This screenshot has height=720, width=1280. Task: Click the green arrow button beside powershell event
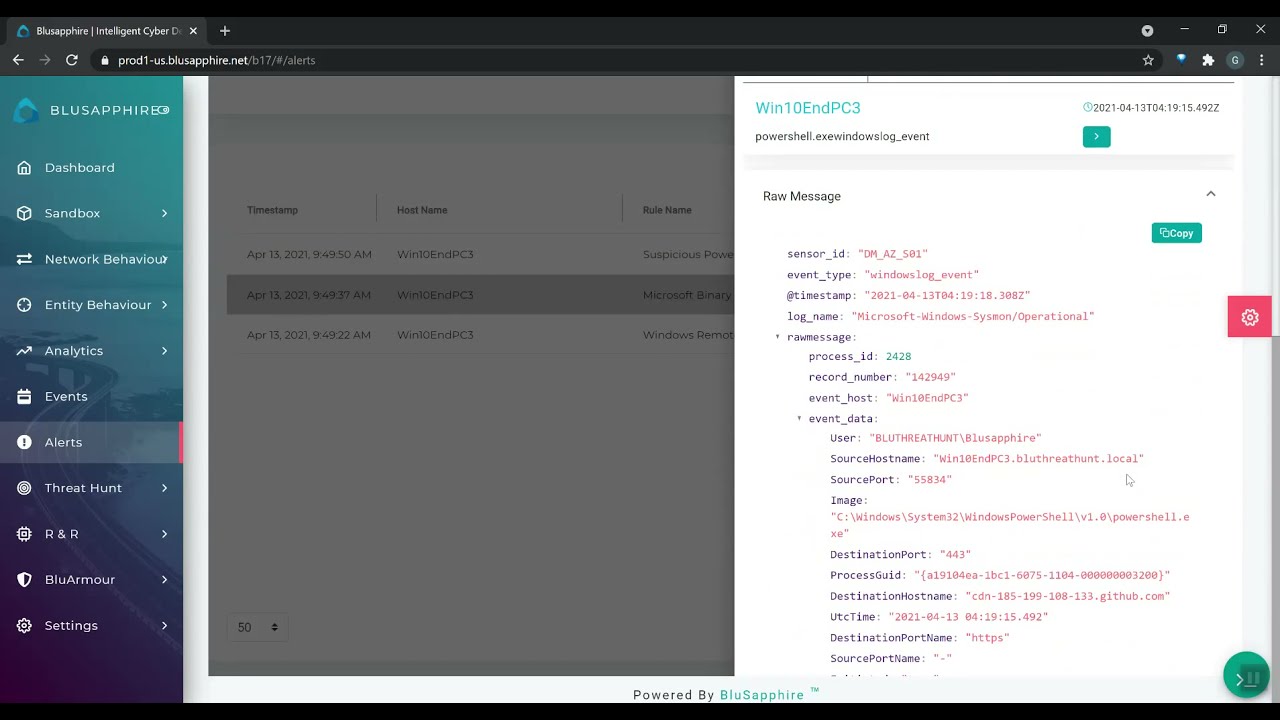pos(1096,137)
